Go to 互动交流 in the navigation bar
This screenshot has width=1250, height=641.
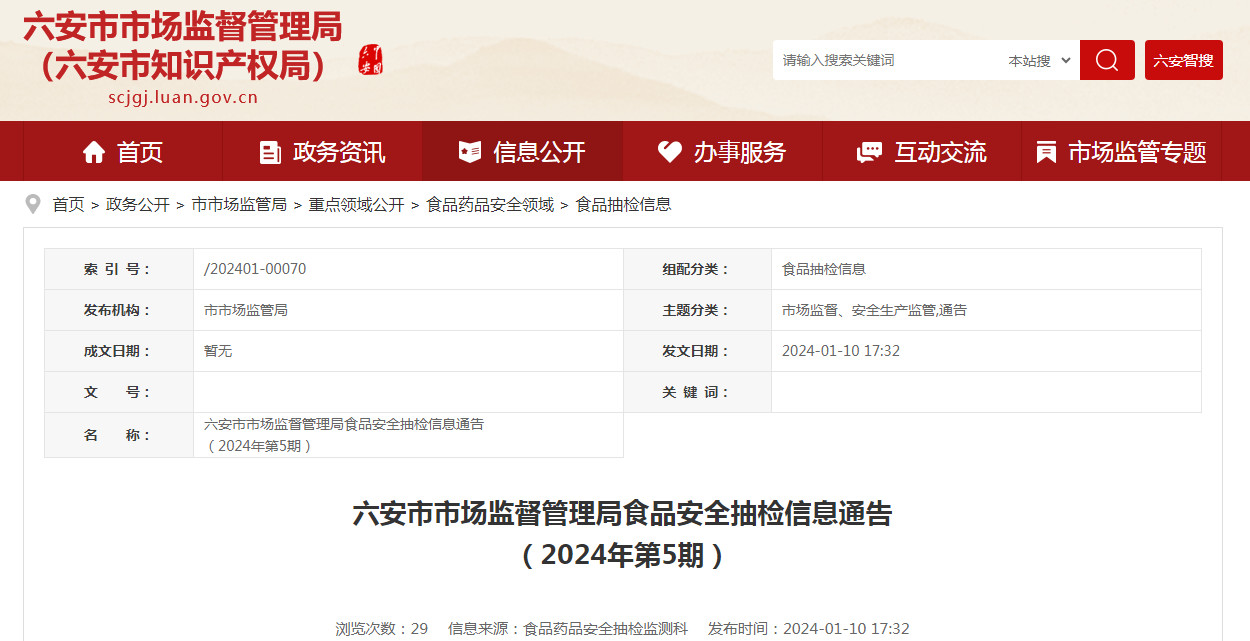939,152
